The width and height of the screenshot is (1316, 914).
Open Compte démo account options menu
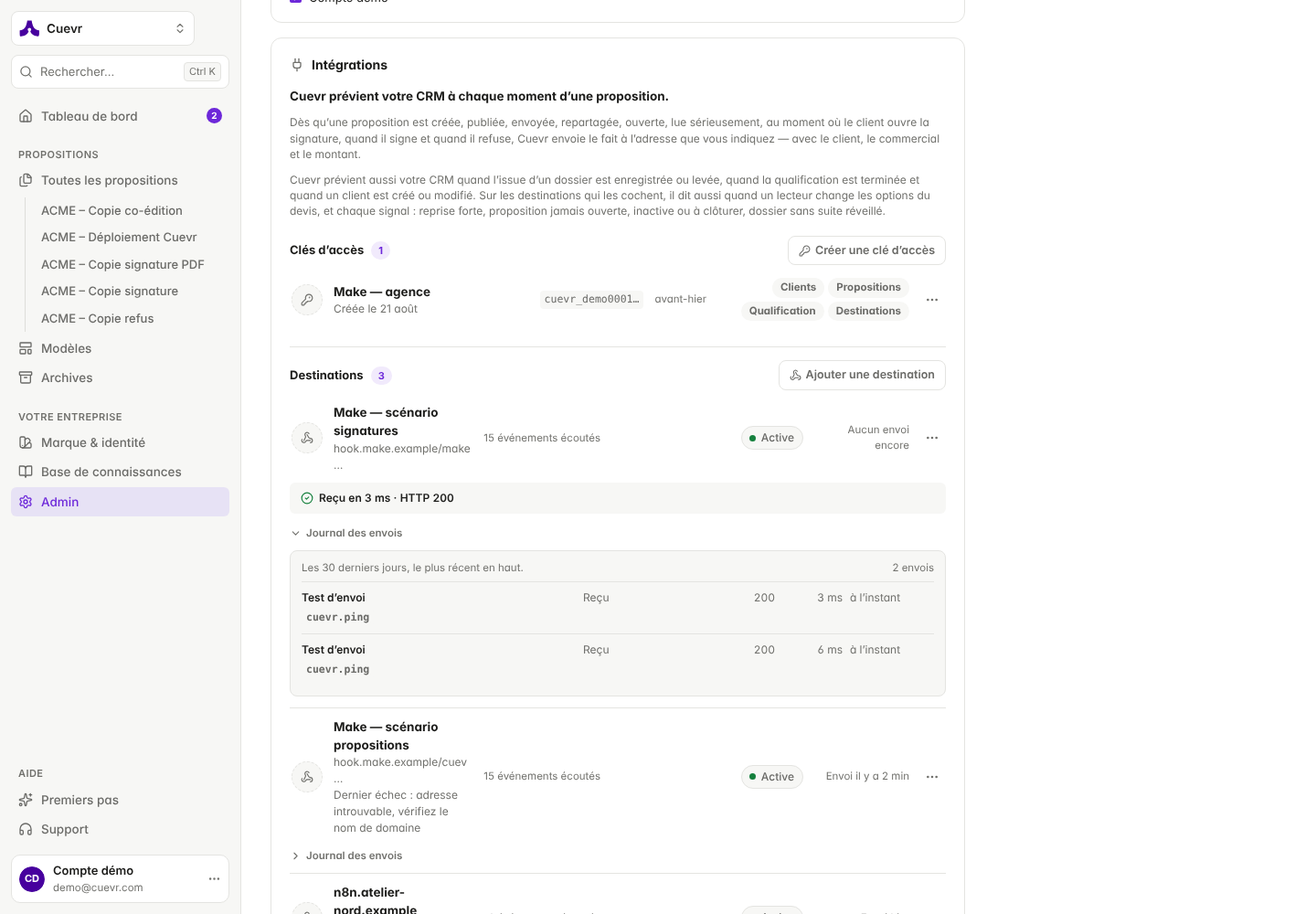coord(214,878)
